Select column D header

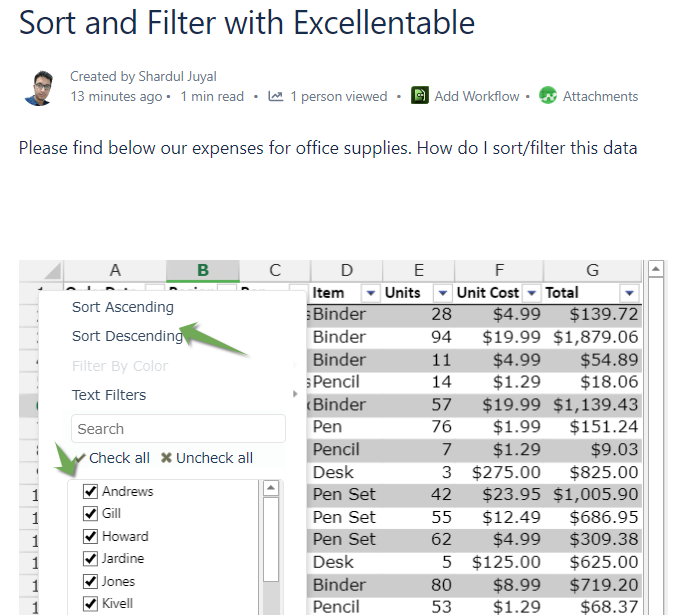347,271
